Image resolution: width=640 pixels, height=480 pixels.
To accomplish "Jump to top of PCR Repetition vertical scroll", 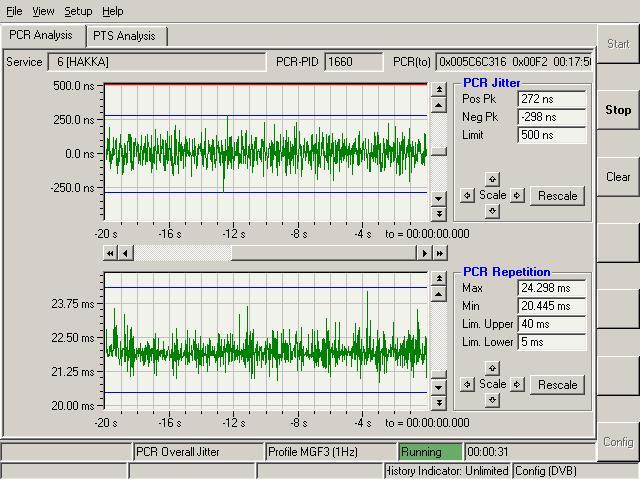I will click(438, 279).
